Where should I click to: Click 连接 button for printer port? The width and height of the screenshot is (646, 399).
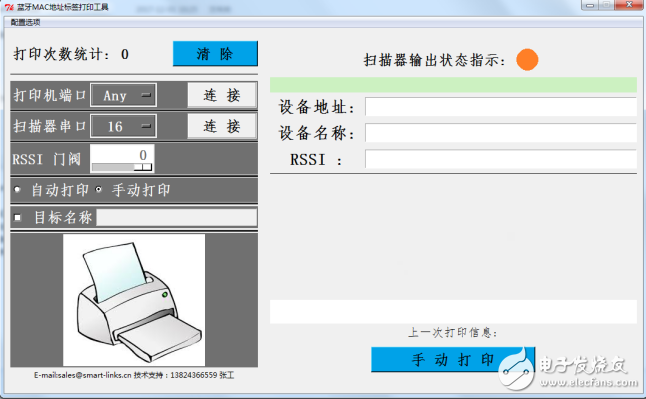(222, 95)
